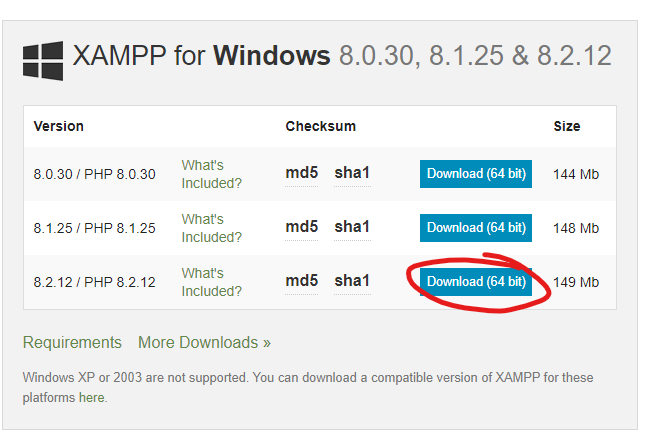Viewport: 651px width, 447px height.
Task: Open What's Included for version 8.0.30
Action: click(x=211, y=174)
